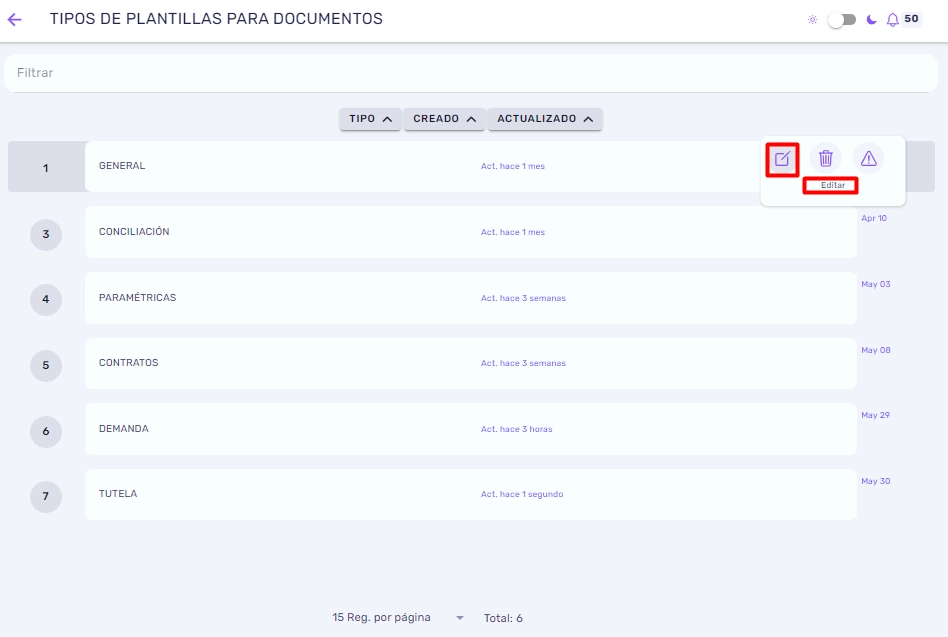Open the 15 Reg. por página dropdown

click(398, 618)
